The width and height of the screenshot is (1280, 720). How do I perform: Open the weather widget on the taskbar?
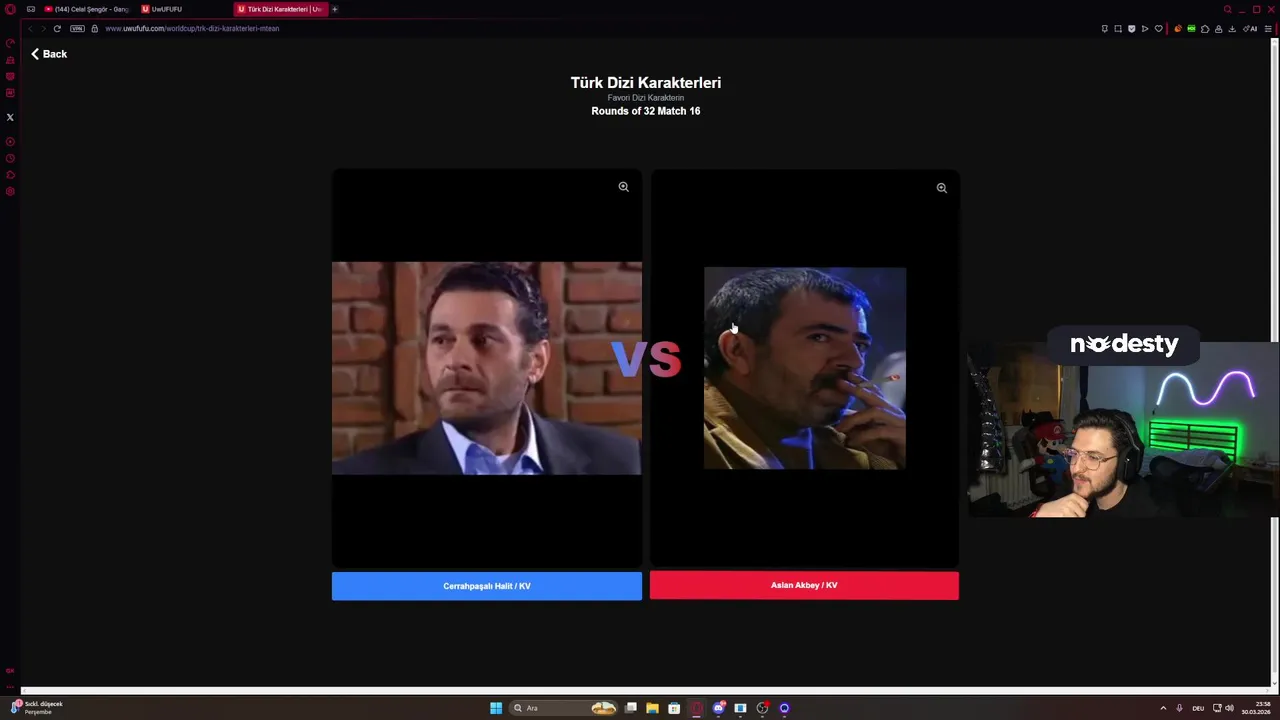pos(35,708)
